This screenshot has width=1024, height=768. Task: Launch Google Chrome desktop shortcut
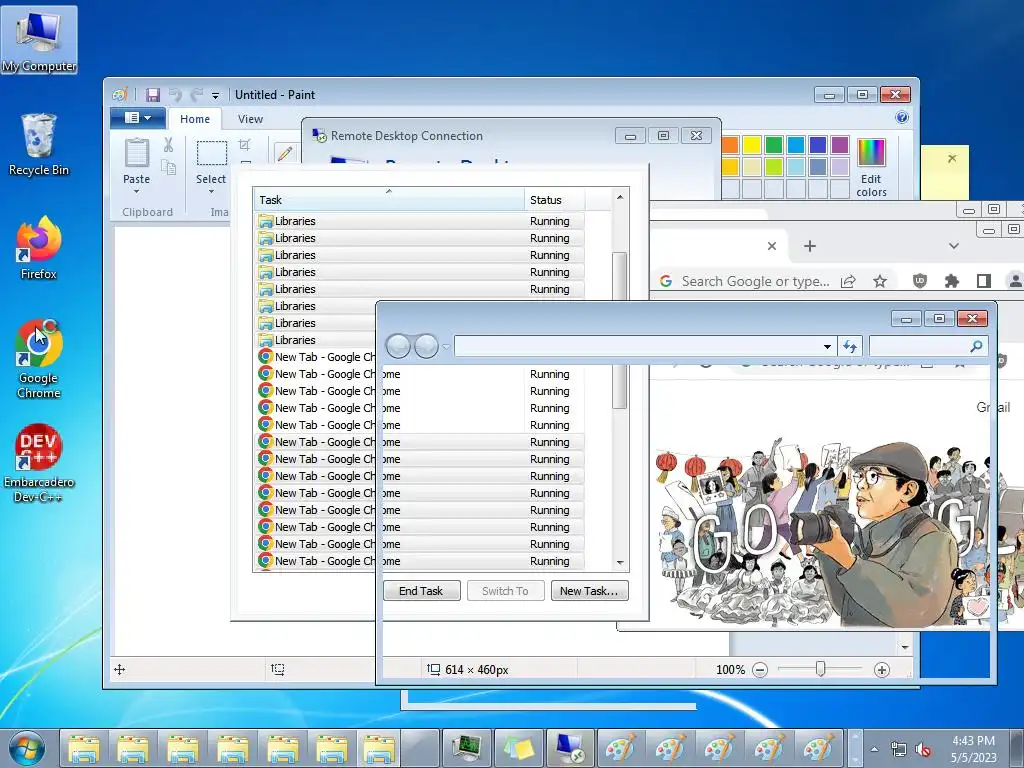tap(39, 359)
